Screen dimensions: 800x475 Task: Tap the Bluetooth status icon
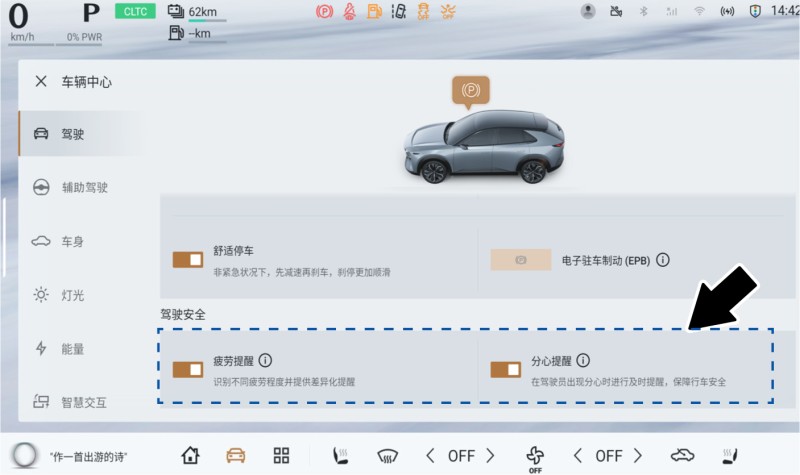coord(643,11)
